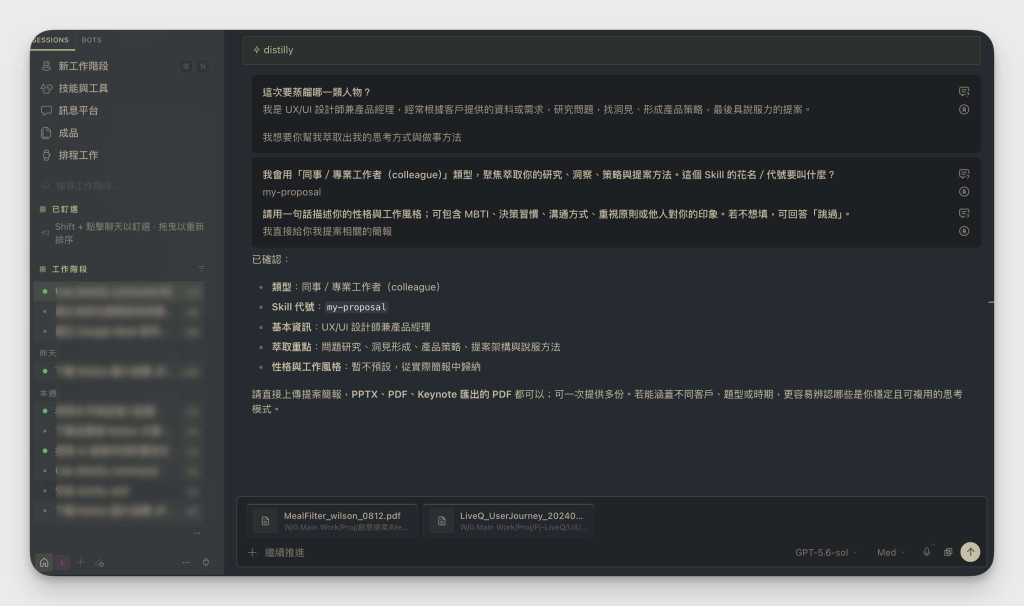Open the attached LiveQ_UserJourney file chip

click(509, 521)
